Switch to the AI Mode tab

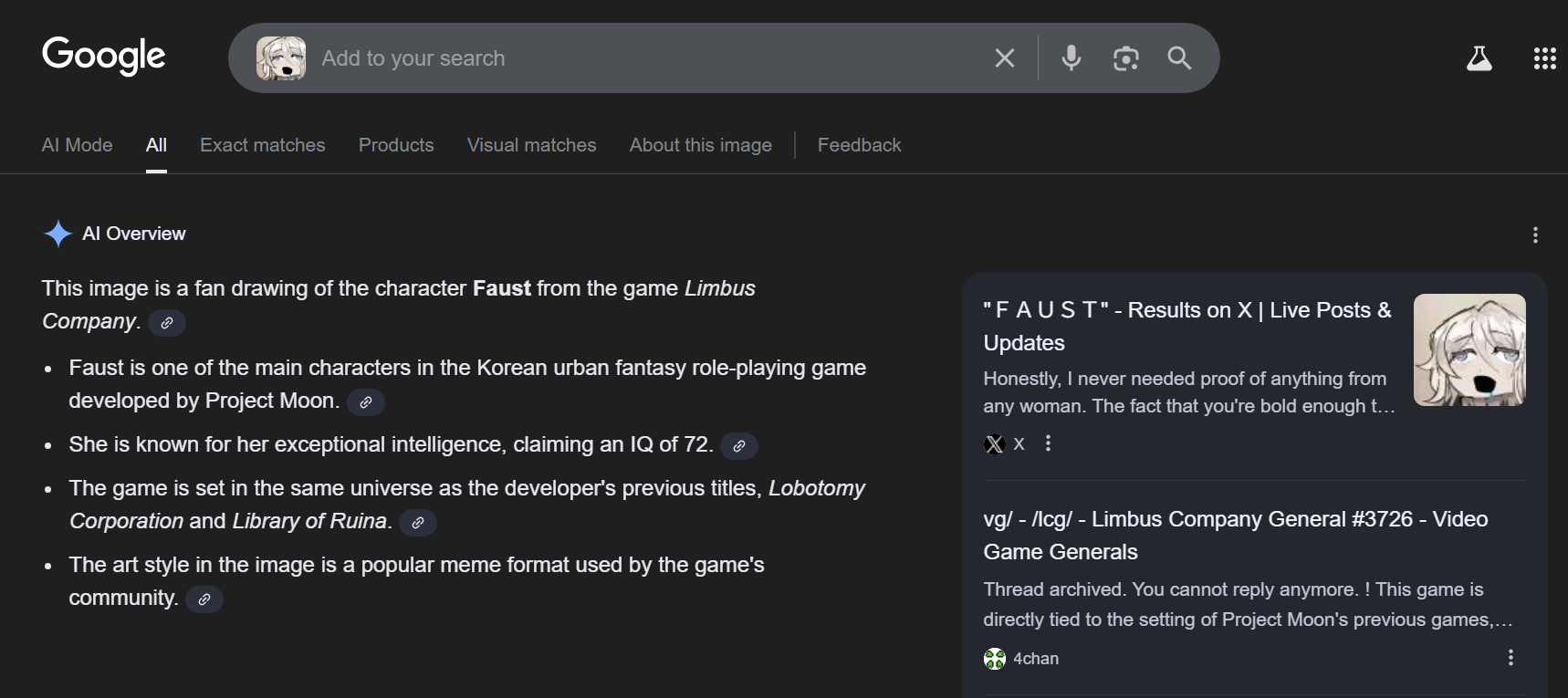point(77,145)
